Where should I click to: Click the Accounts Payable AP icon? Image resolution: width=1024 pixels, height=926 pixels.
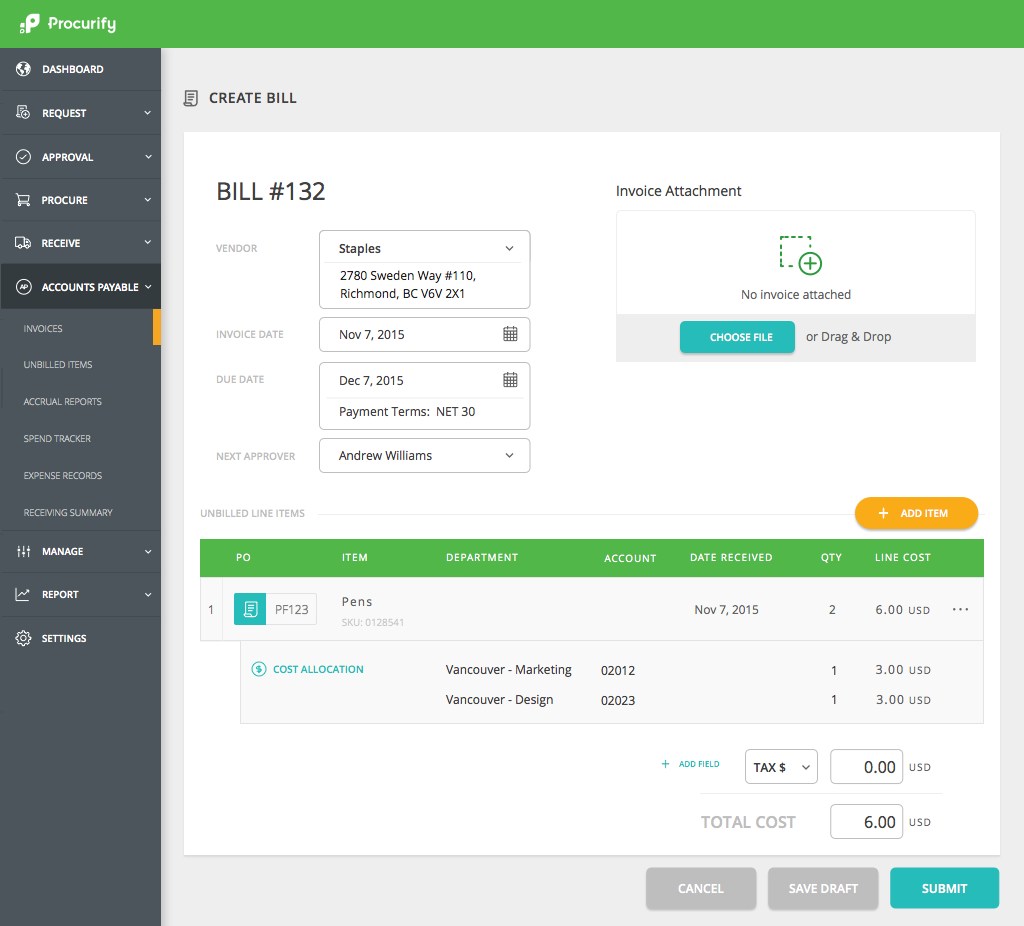coord(24,287)
